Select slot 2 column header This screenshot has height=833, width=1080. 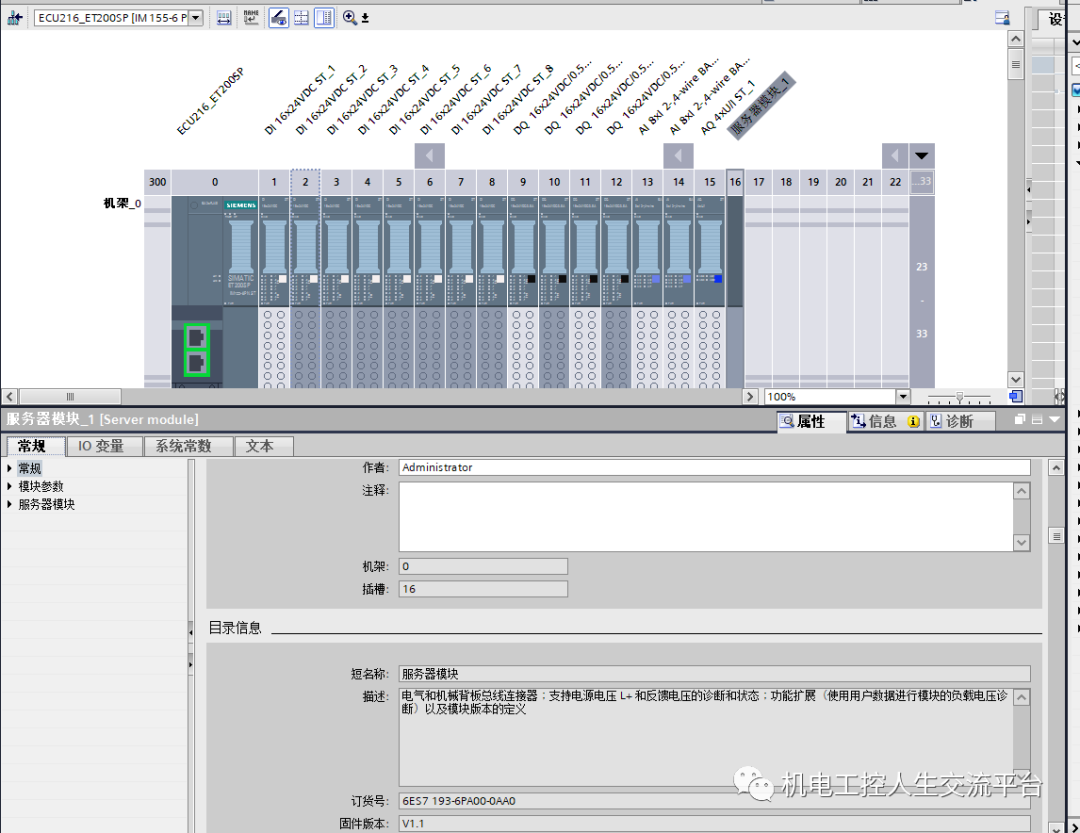pyautogui.click(x=305, y=182)
